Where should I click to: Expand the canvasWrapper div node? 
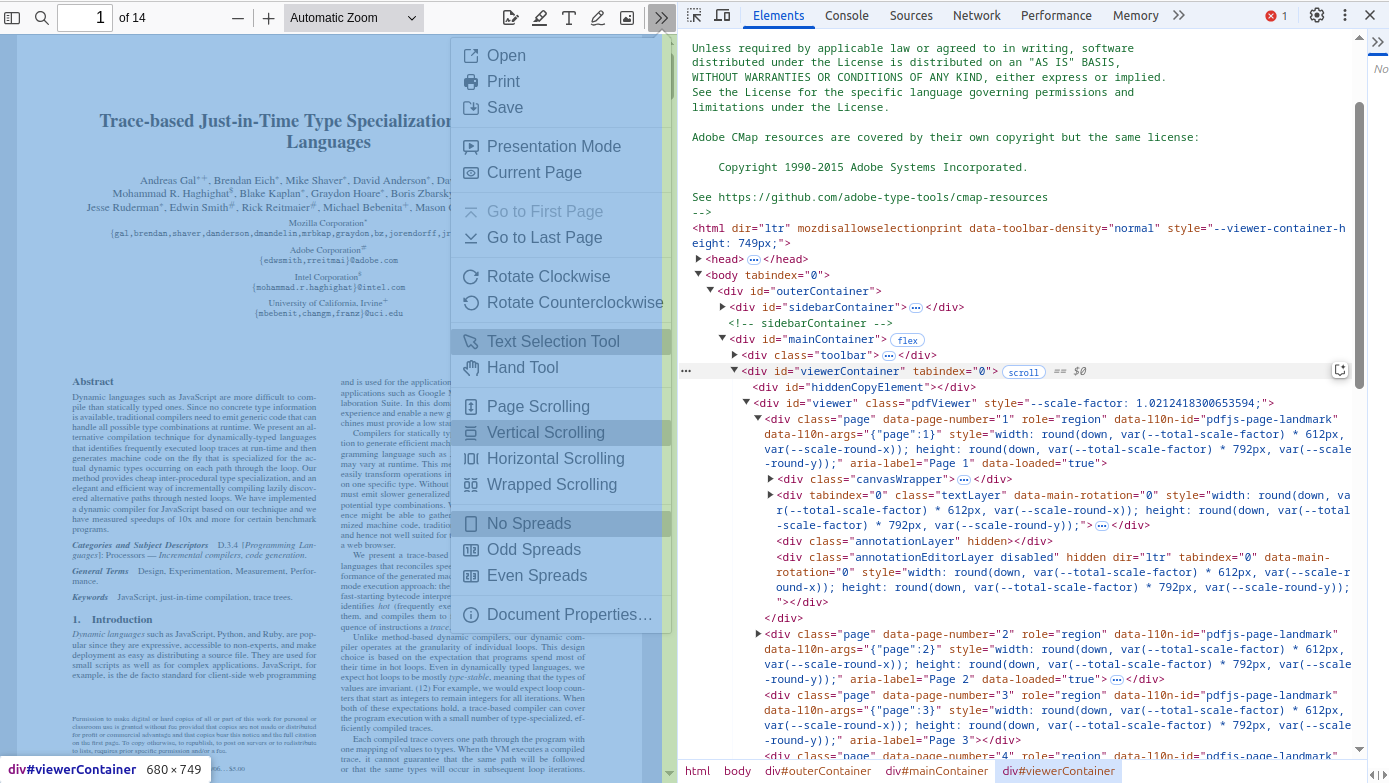click(771, 479)
